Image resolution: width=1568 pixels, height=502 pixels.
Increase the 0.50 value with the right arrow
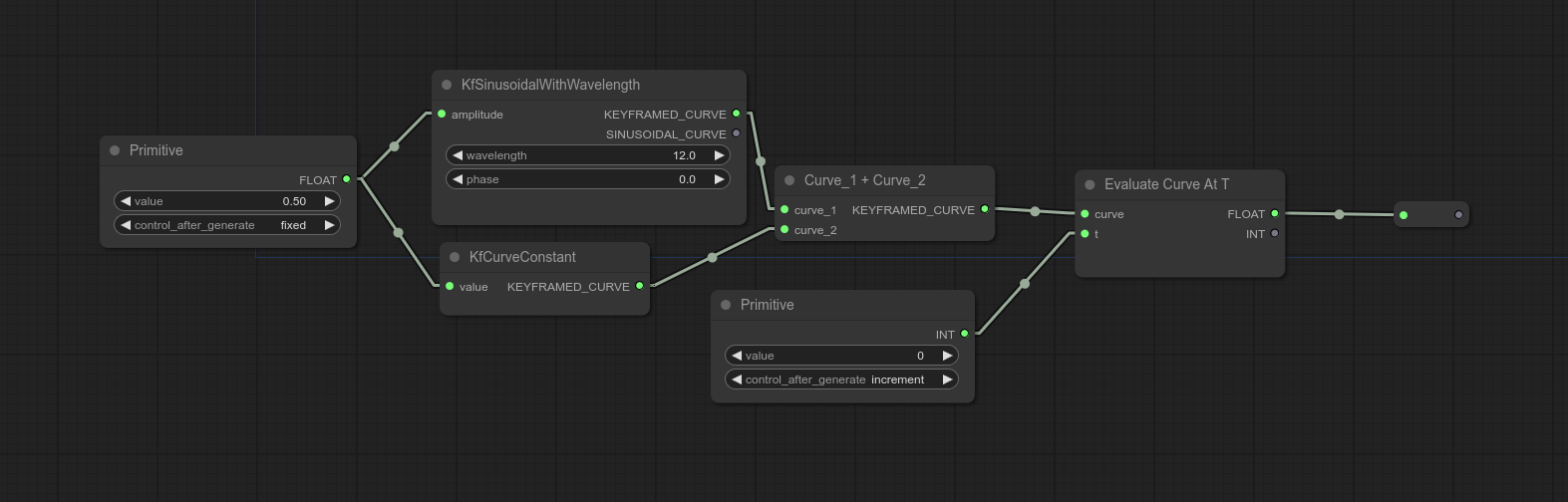click(x=329, y=201)
